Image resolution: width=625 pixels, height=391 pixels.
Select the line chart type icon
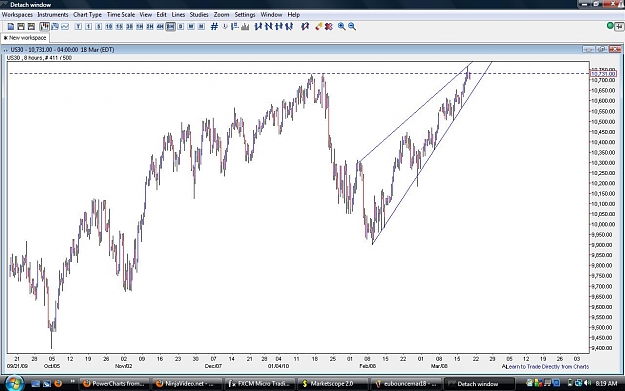(x=65, y=26)
